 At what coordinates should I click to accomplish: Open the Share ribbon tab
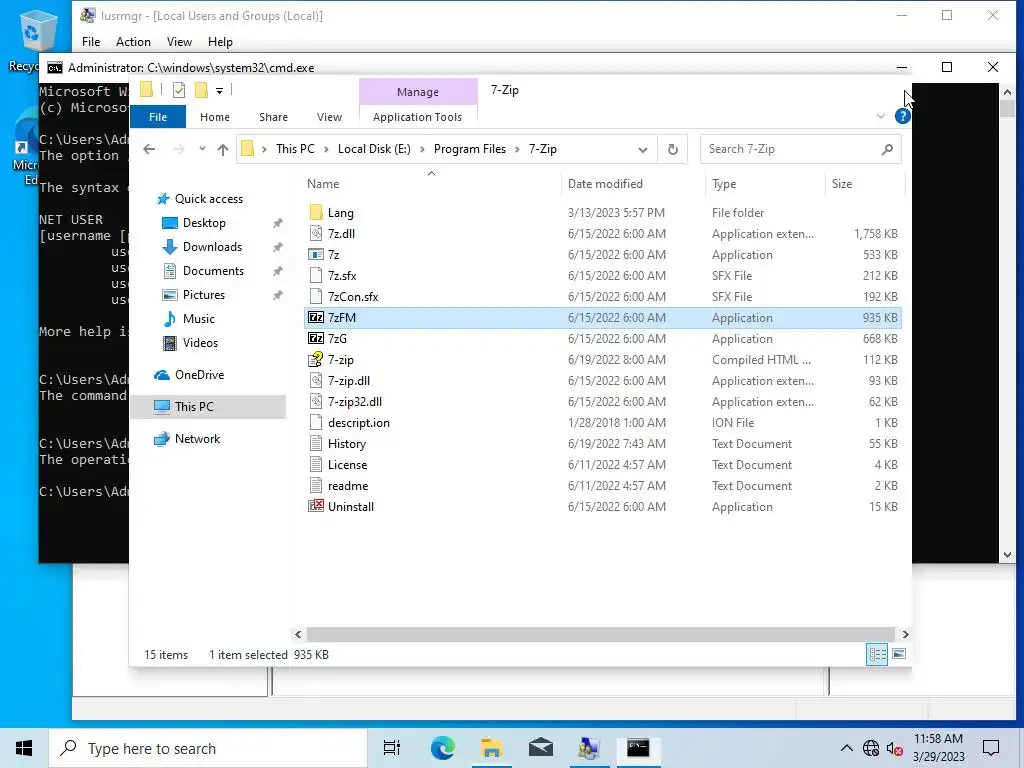[x=273, y=117]
